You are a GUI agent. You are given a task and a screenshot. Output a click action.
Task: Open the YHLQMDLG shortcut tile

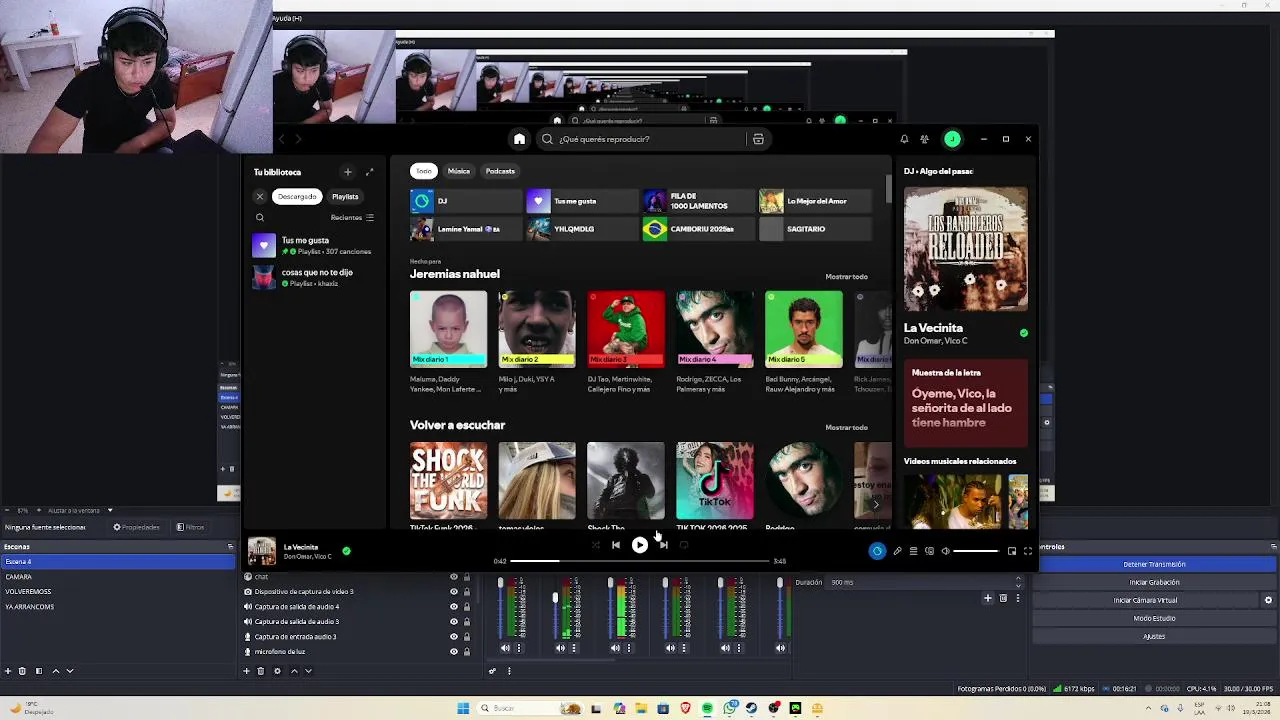(x=581, y=229)
